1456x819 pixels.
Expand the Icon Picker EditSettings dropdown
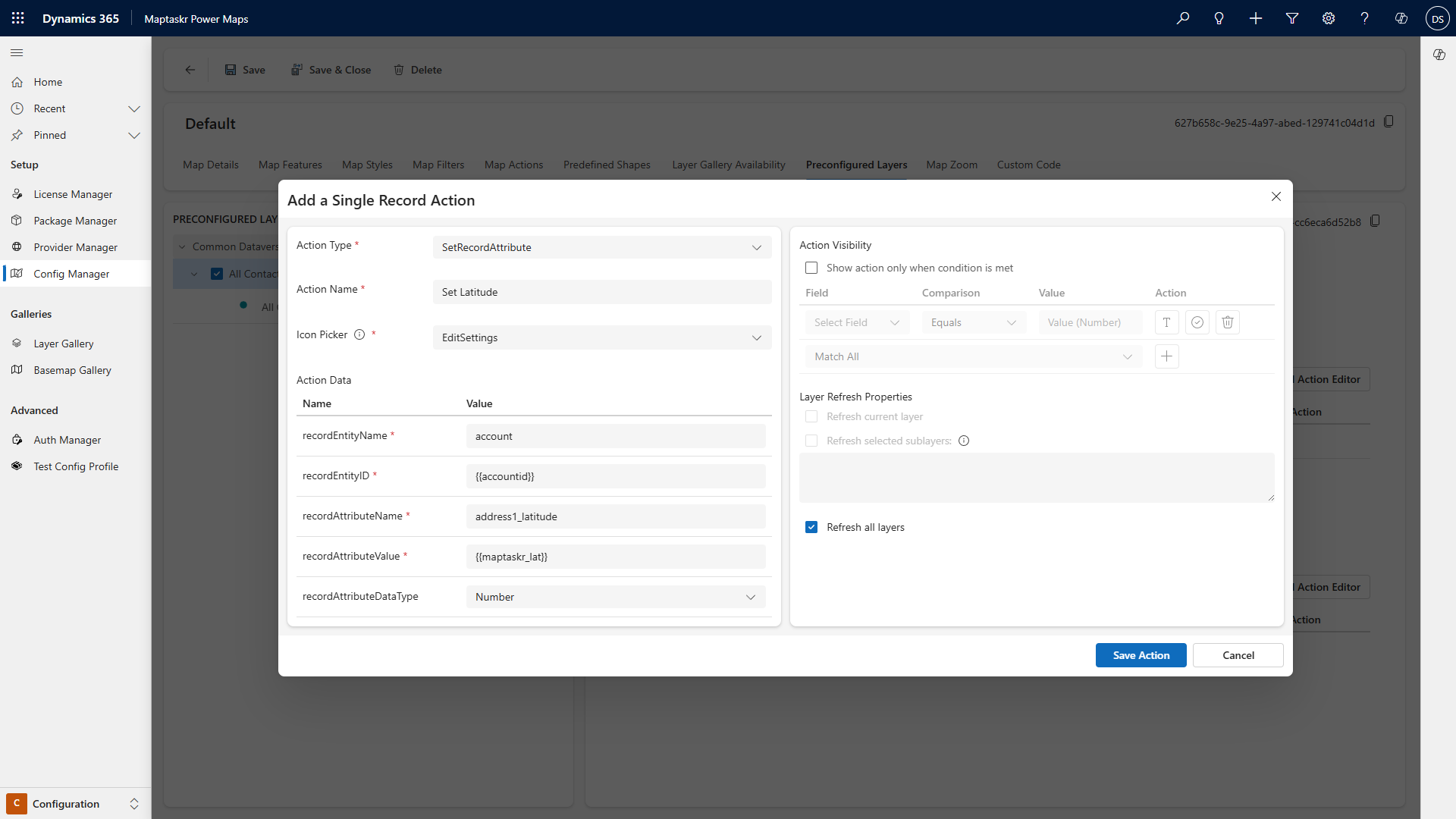coord(601,337)
